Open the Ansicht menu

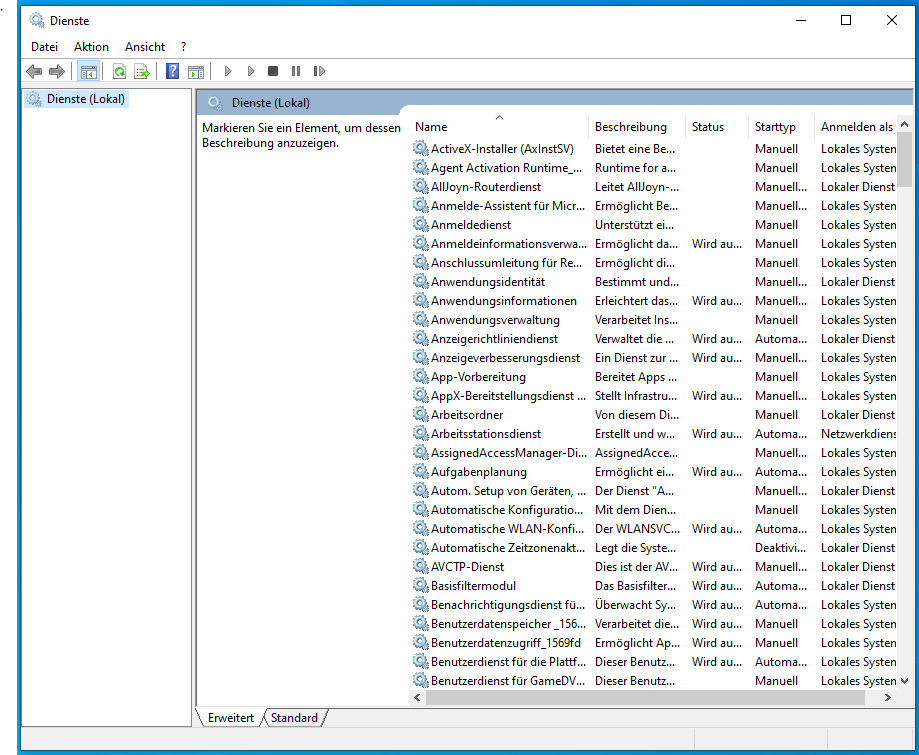point(145,47)
